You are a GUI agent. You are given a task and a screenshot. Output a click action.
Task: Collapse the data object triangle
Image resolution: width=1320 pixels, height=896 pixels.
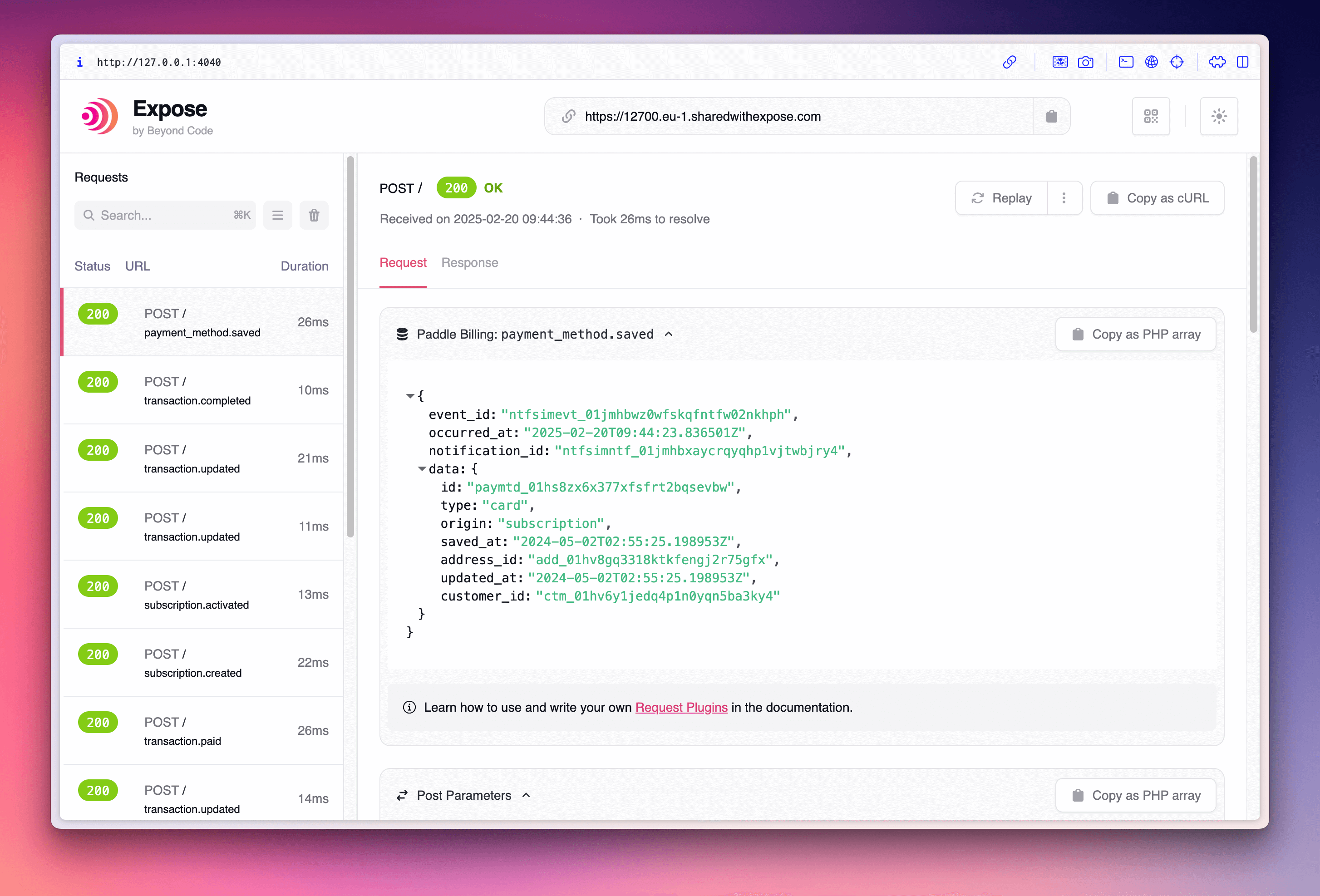pos(421,468)
